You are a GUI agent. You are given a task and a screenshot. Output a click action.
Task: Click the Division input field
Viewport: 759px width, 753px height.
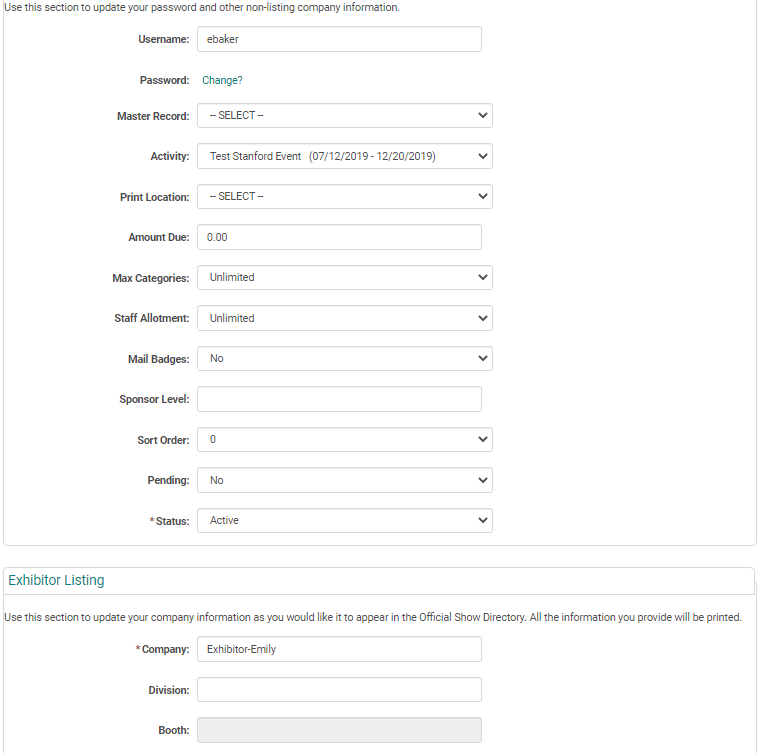click(339, 690)
